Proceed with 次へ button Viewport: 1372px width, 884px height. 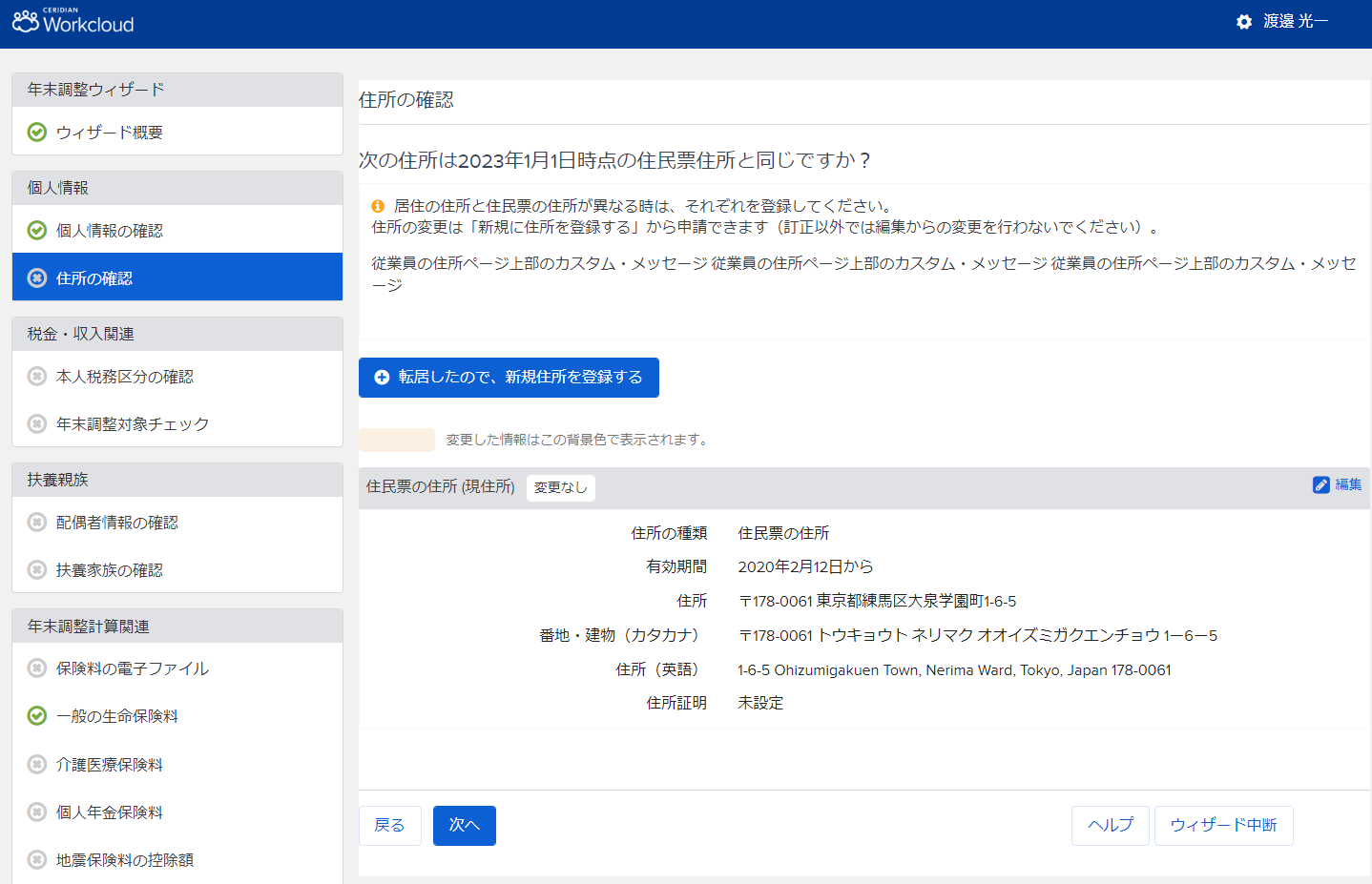pos(465,826)
